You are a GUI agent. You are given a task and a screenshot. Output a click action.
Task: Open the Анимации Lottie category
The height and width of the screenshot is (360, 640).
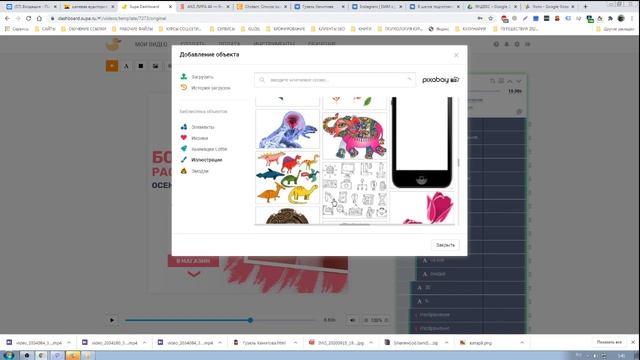pyautogui.click(x=209, y=149)
